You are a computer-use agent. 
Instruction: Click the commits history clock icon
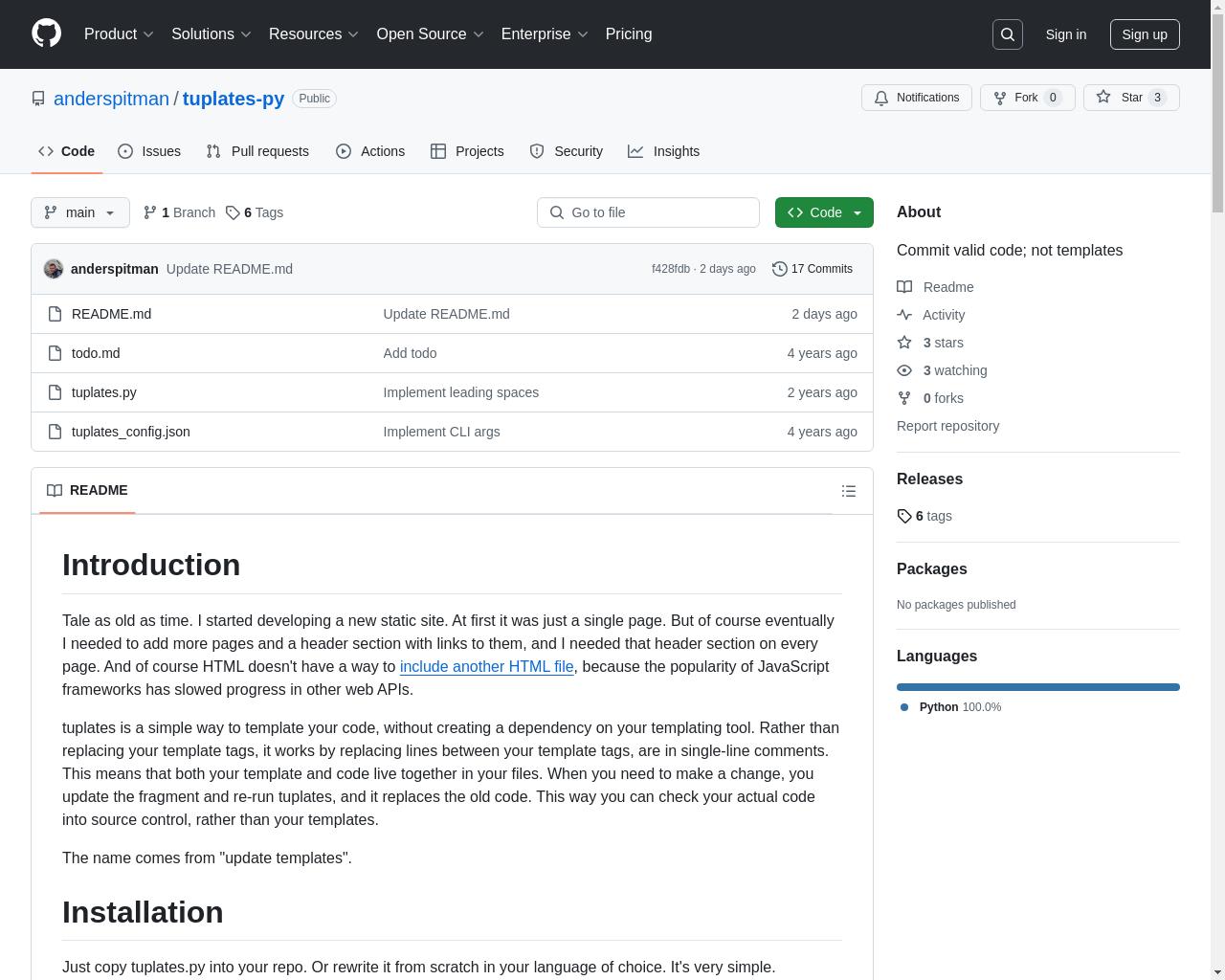(x=780, y=269)
